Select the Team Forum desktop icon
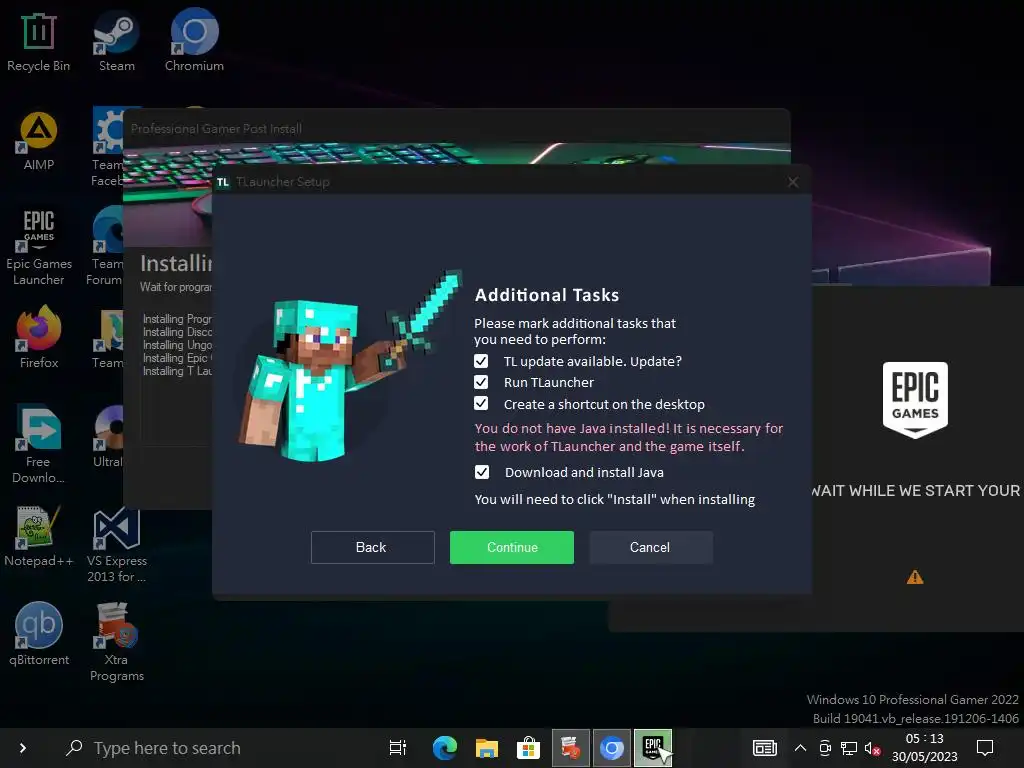This screenshot has height=768, width=1024. (x=106, y=247)
